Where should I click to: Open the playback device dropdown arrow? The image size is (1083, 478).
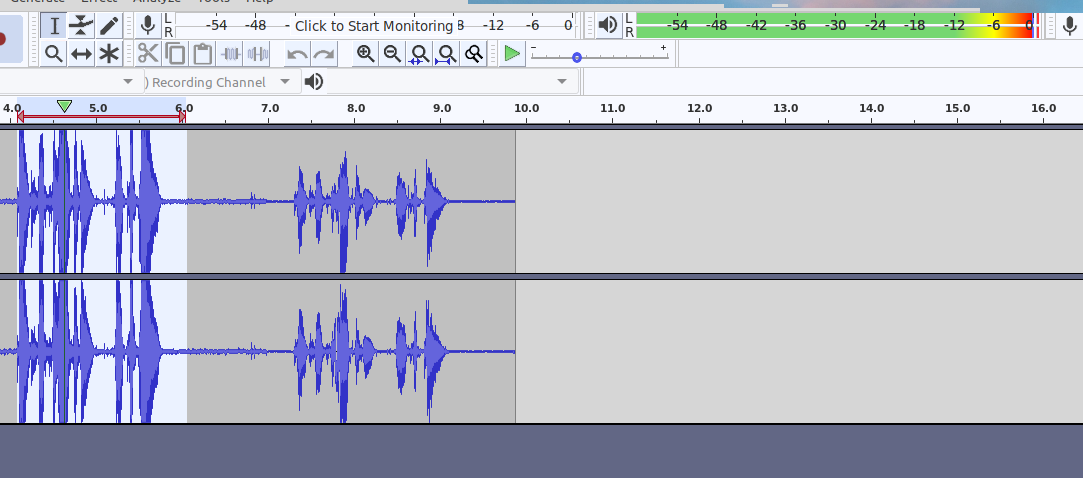coord(562,82)
